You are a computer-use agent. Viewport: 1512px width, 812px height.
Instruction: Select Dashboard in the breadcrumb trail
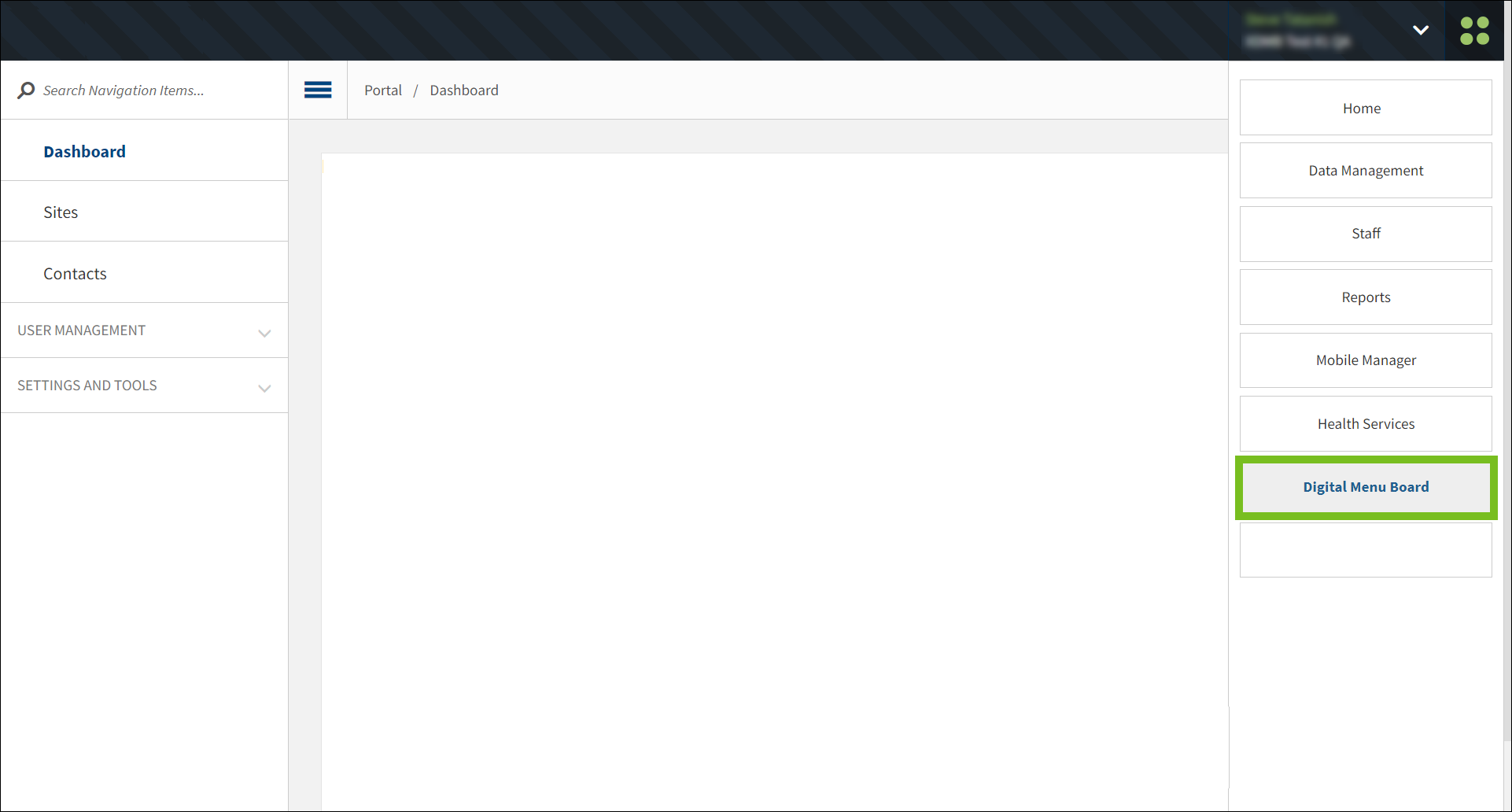point(464,90)
